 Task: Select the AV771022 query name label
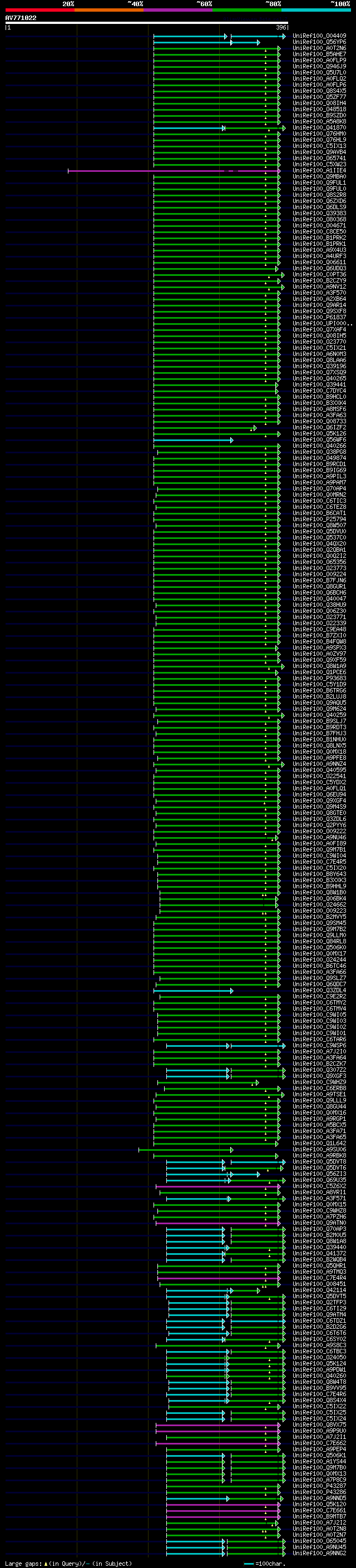tap(21, 18)
